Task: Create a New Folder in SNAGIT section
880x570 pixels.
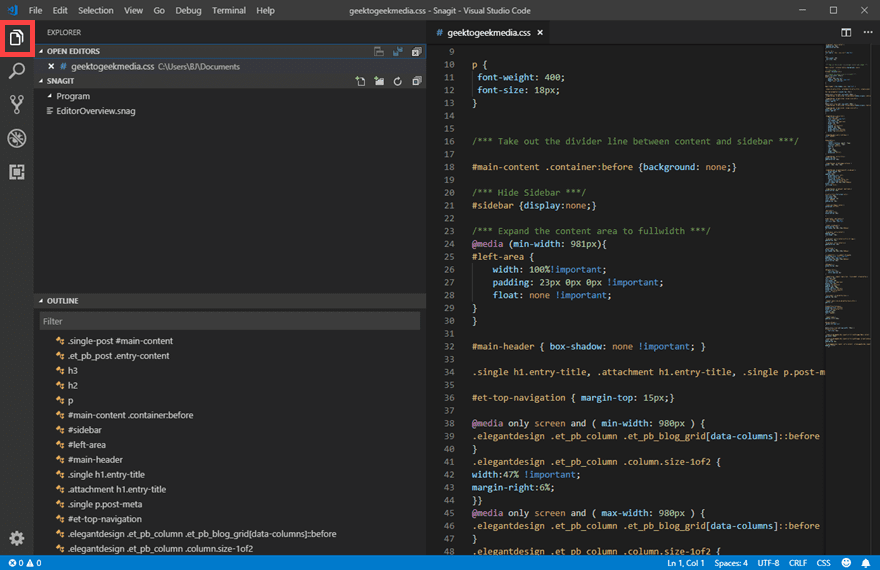Action: (379, 81)
